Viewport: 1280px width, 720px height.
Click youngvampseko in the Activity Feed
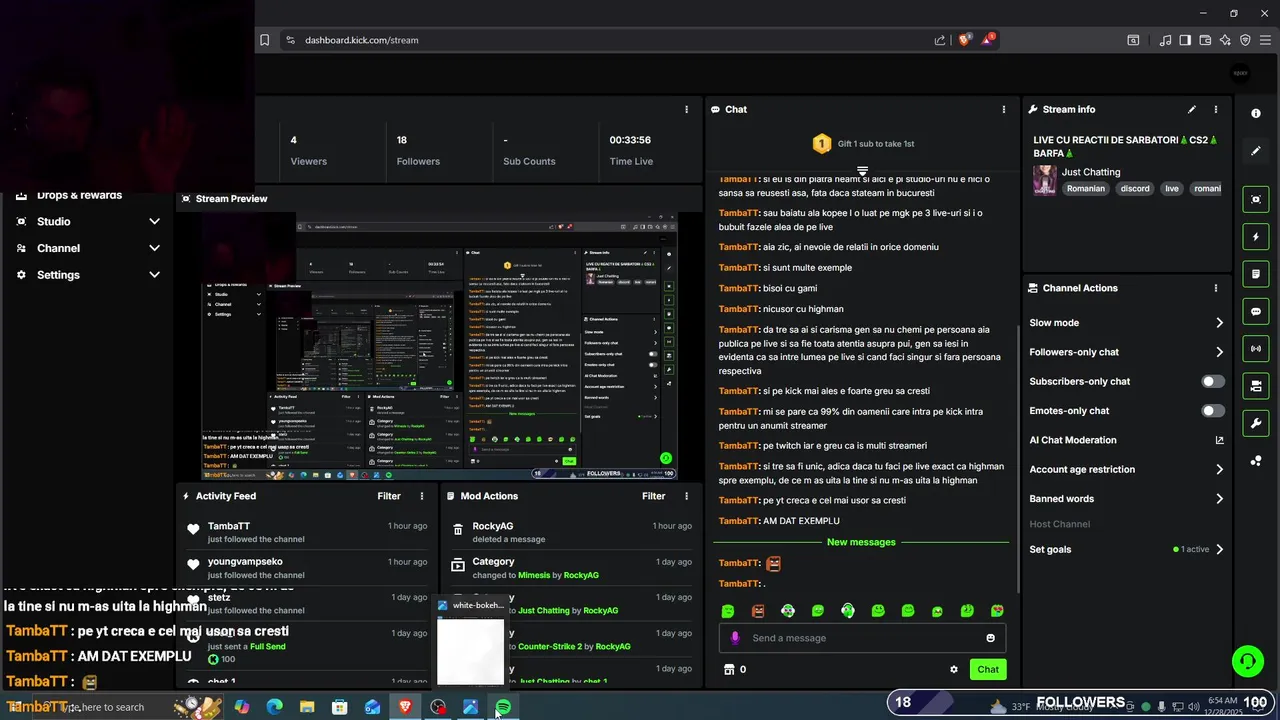pyautogui.click(x=245, y=562)
